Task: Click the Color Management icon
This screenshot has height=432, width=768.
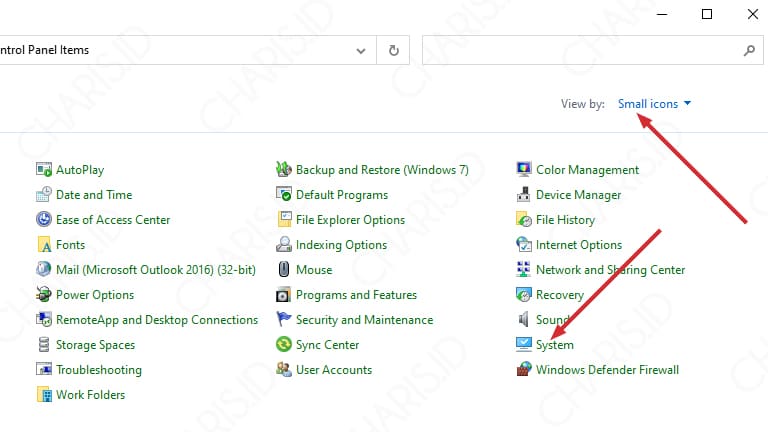Action: coord(524,170)
